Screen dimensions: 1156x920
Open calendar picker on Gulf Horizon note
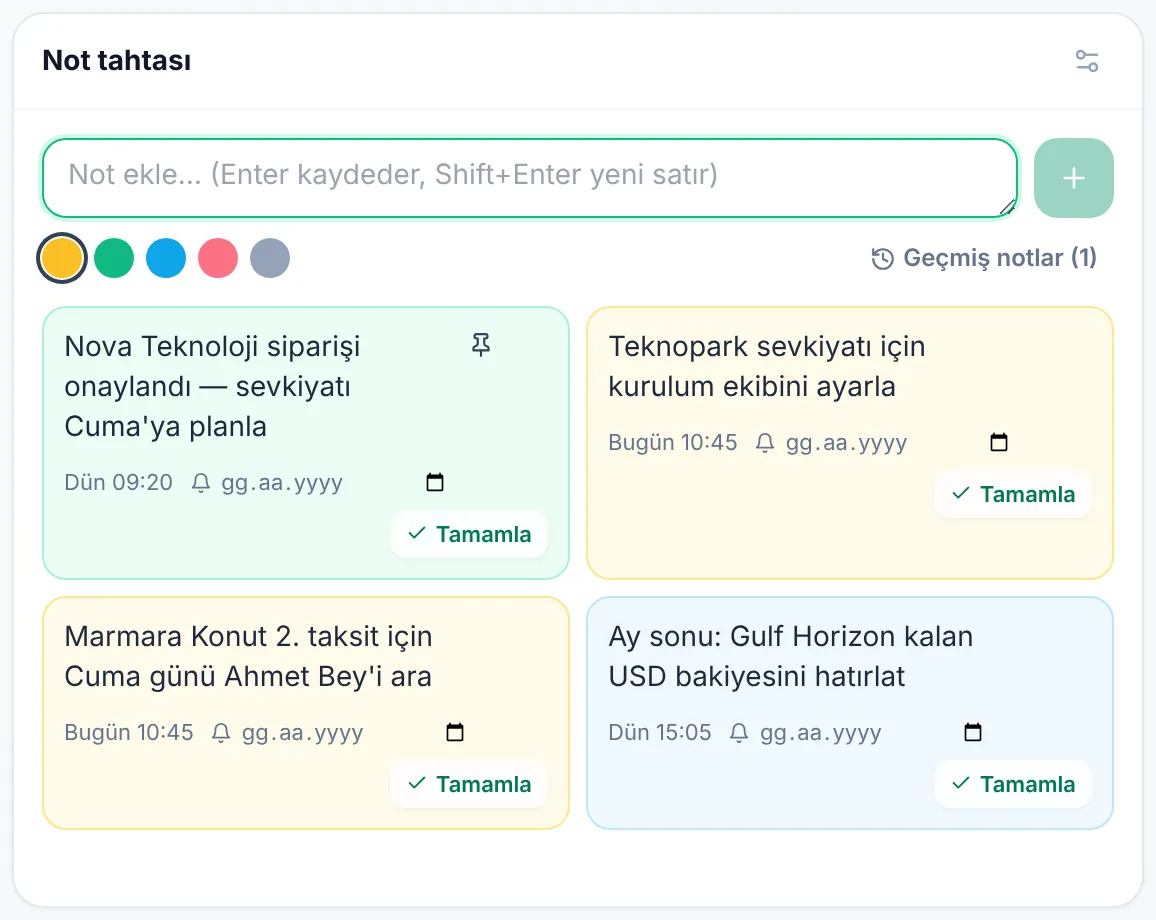[973, 732]
